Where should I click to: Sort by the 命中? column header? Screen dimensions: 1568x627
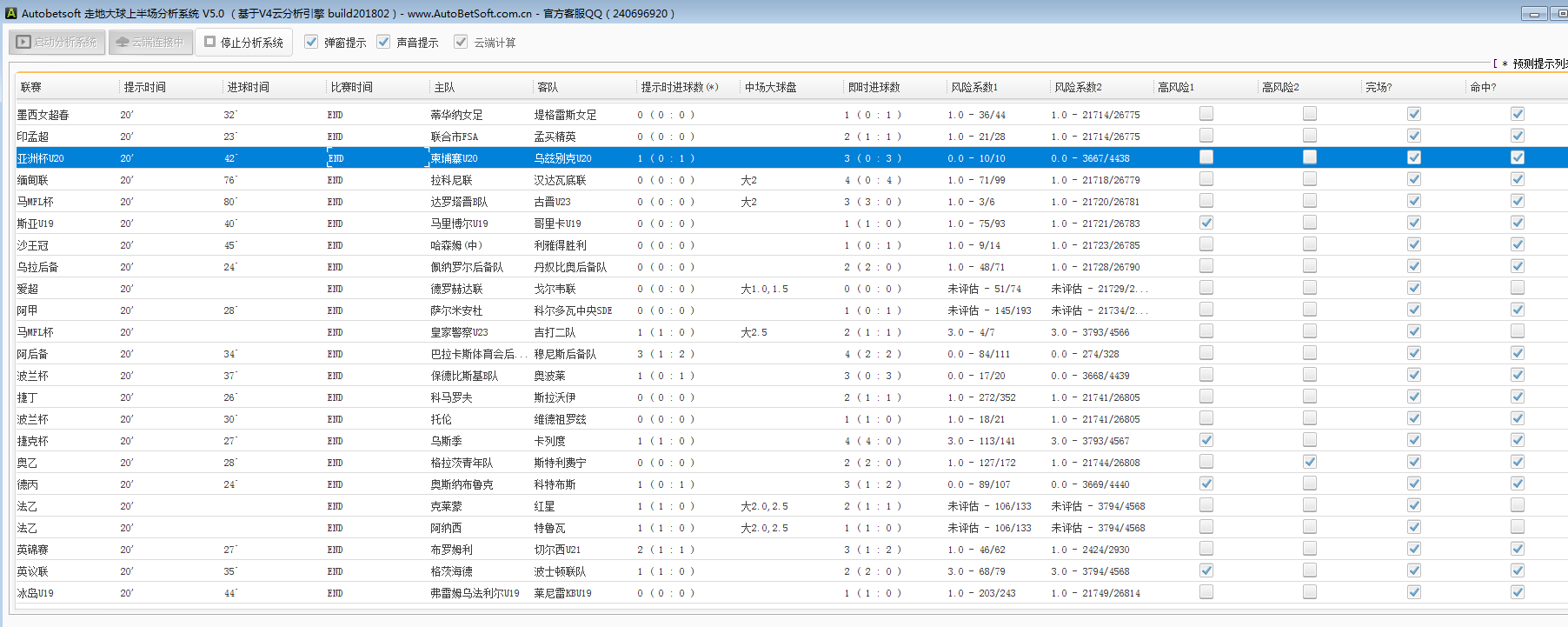(1483, 87)
